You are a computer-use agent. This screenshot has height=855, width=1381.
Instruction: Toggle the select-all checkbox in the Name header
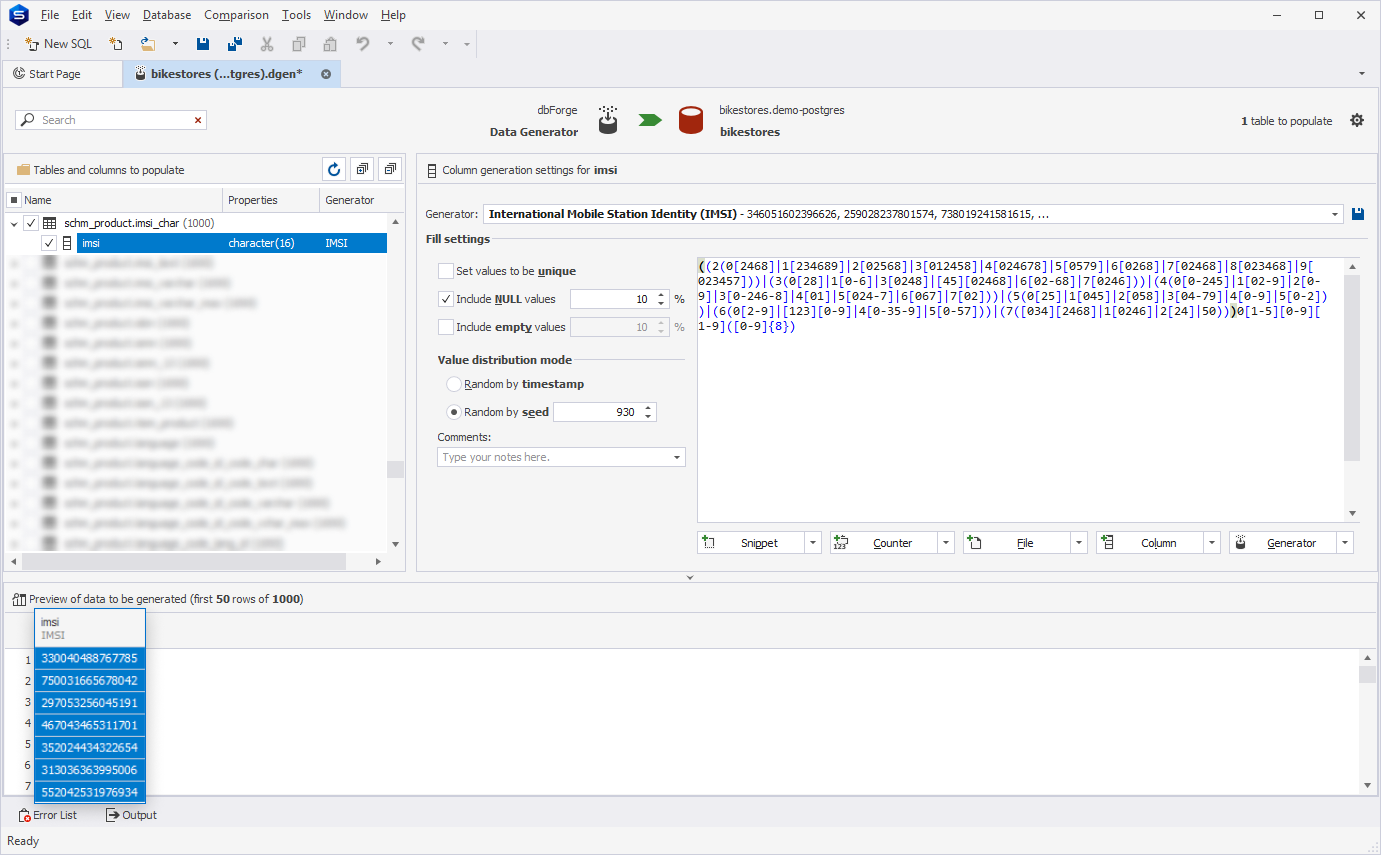tap(14, 200)
